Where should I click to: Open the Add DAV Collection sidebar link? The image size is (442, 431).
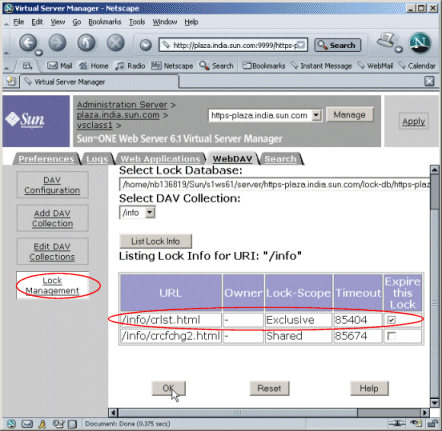tap(52, 218)
